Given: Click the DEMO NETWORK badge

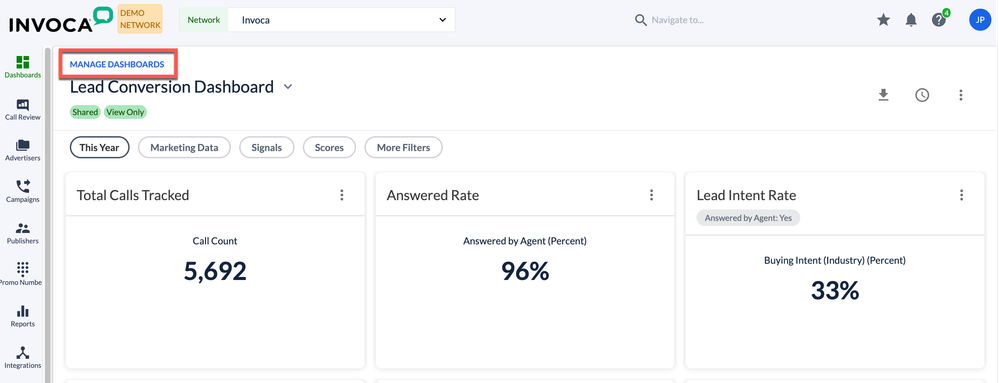Looking at the screenshot, I should 140,19.
